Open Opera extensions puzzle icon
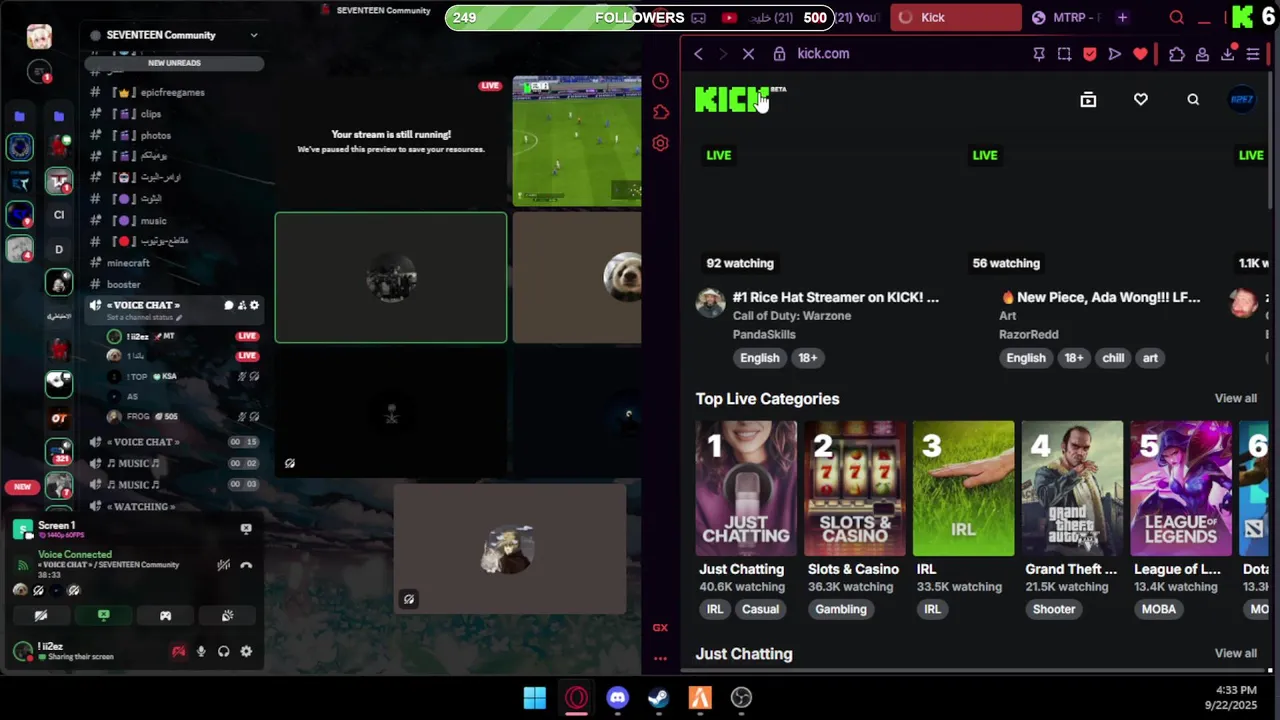 pos(1177,54)
